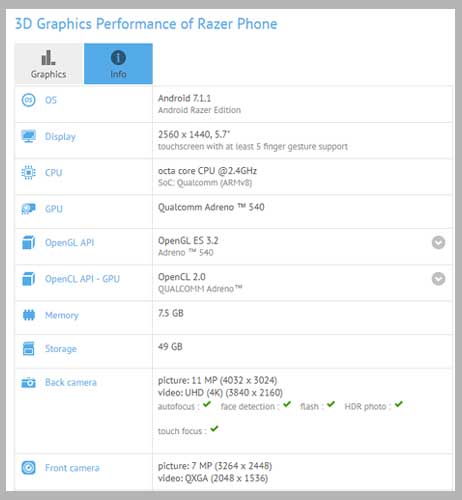Click the CPU chip icon
The image size is (462, 500).
[x=28, y=172]
